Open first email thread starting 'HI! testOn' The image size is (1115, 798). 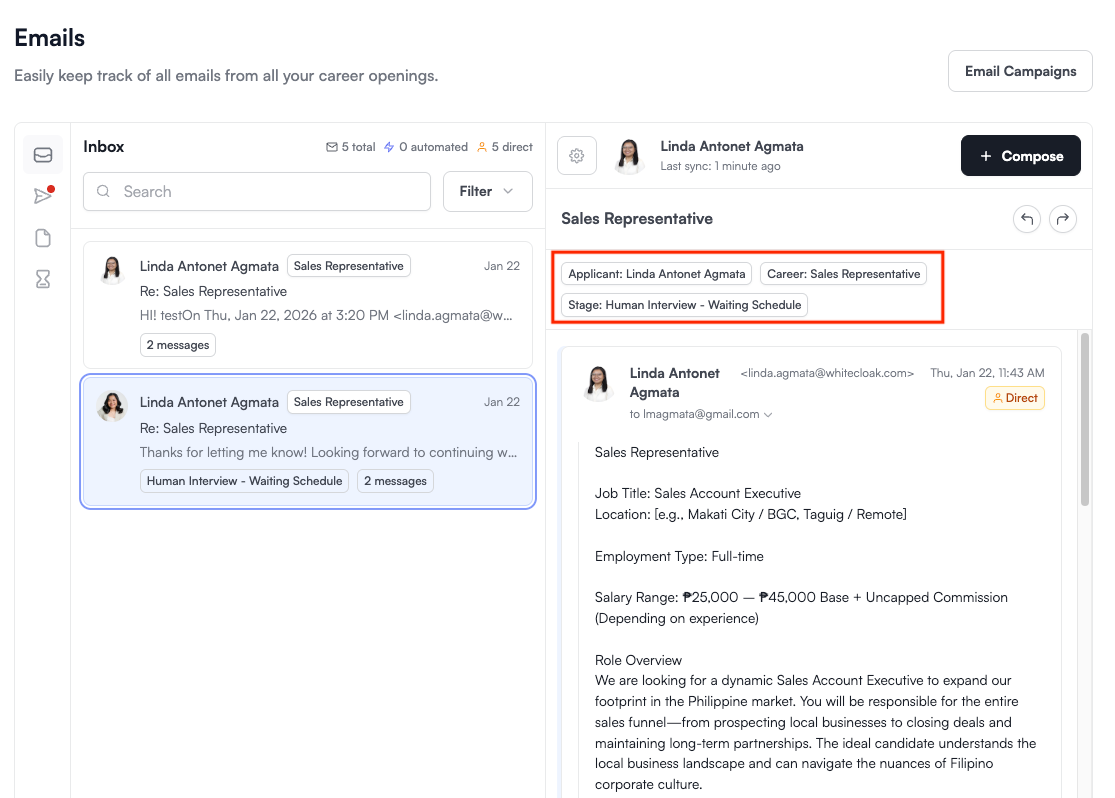click(308, 304)
